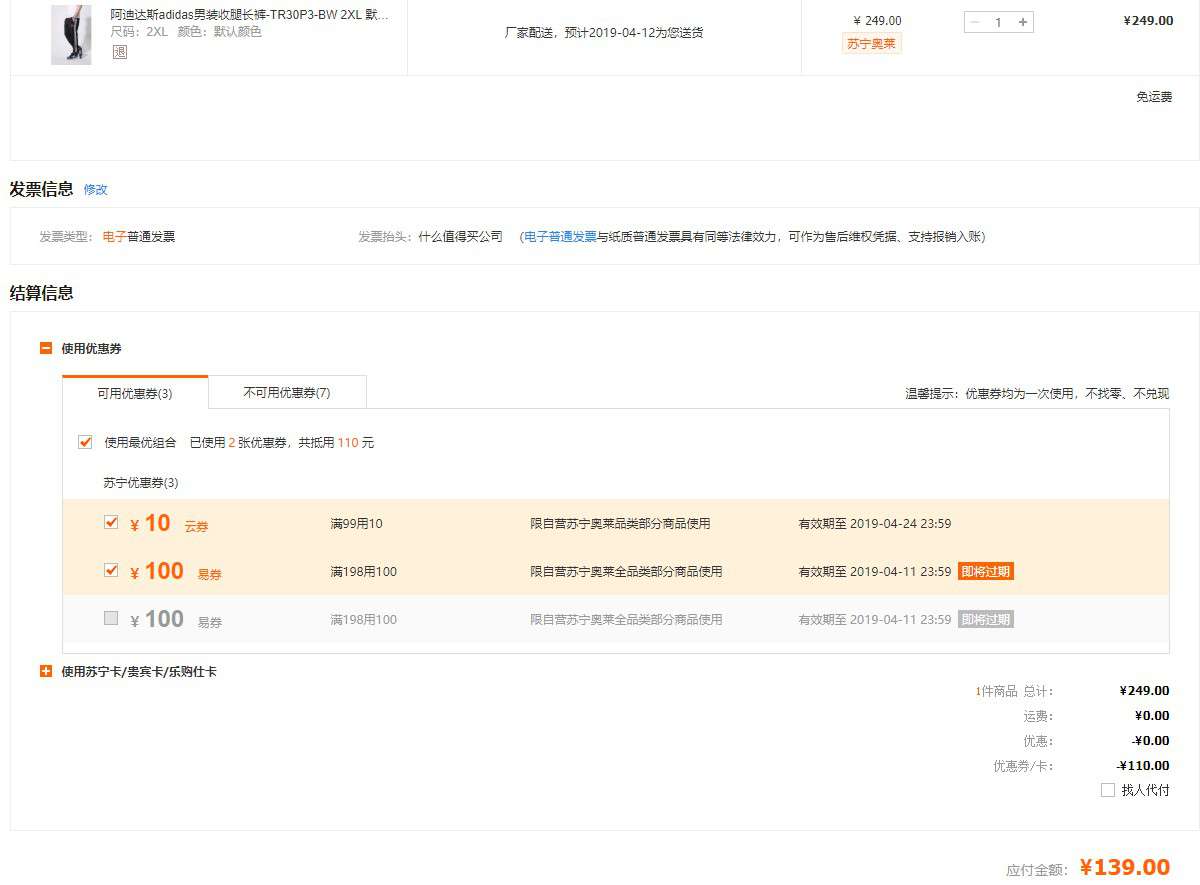
Task: Switch to the 不可用优惠券(7) tab
Action: click(287, 392)
